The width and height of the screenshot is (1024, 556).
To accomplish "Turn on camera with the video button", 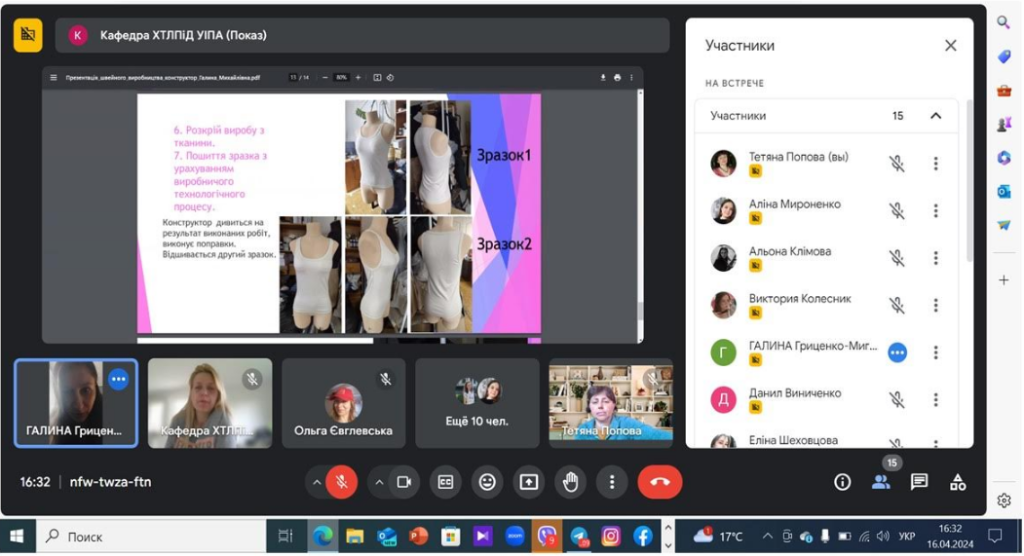I will point(404,482).
